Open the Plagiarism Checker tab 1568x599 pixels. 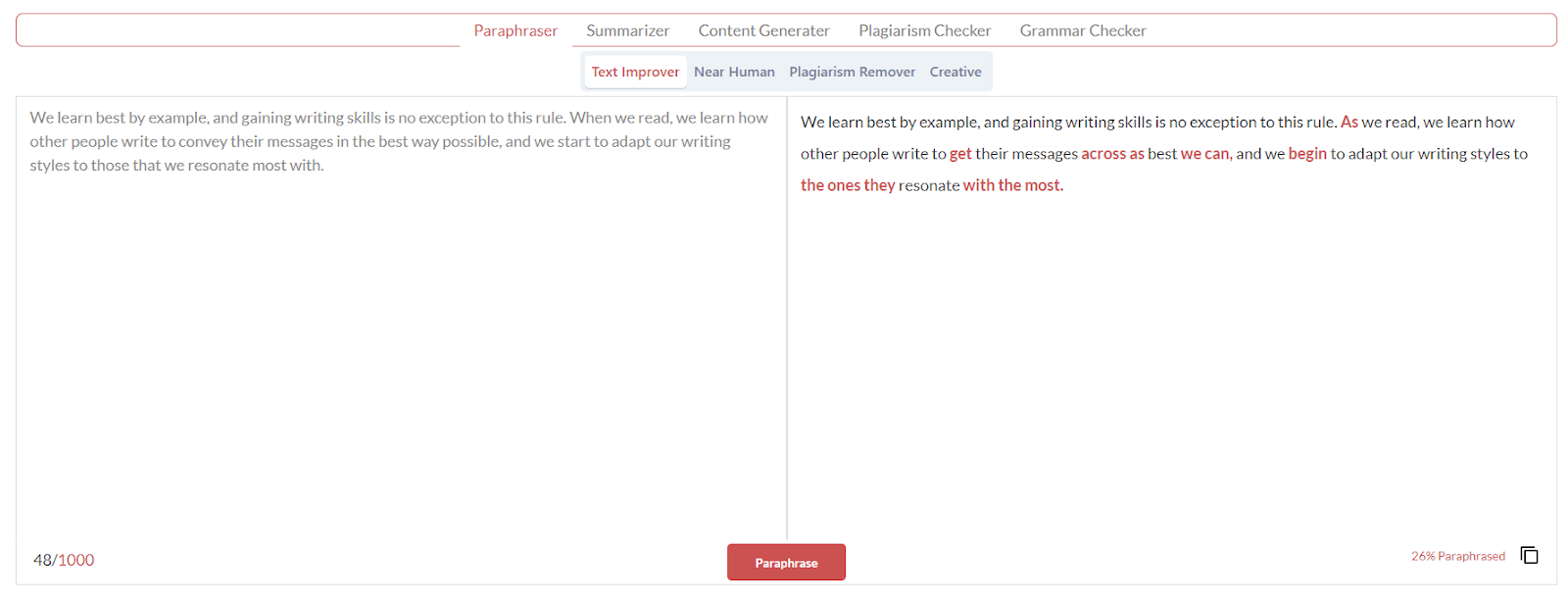pyautogui.click(x=925, y=30)
